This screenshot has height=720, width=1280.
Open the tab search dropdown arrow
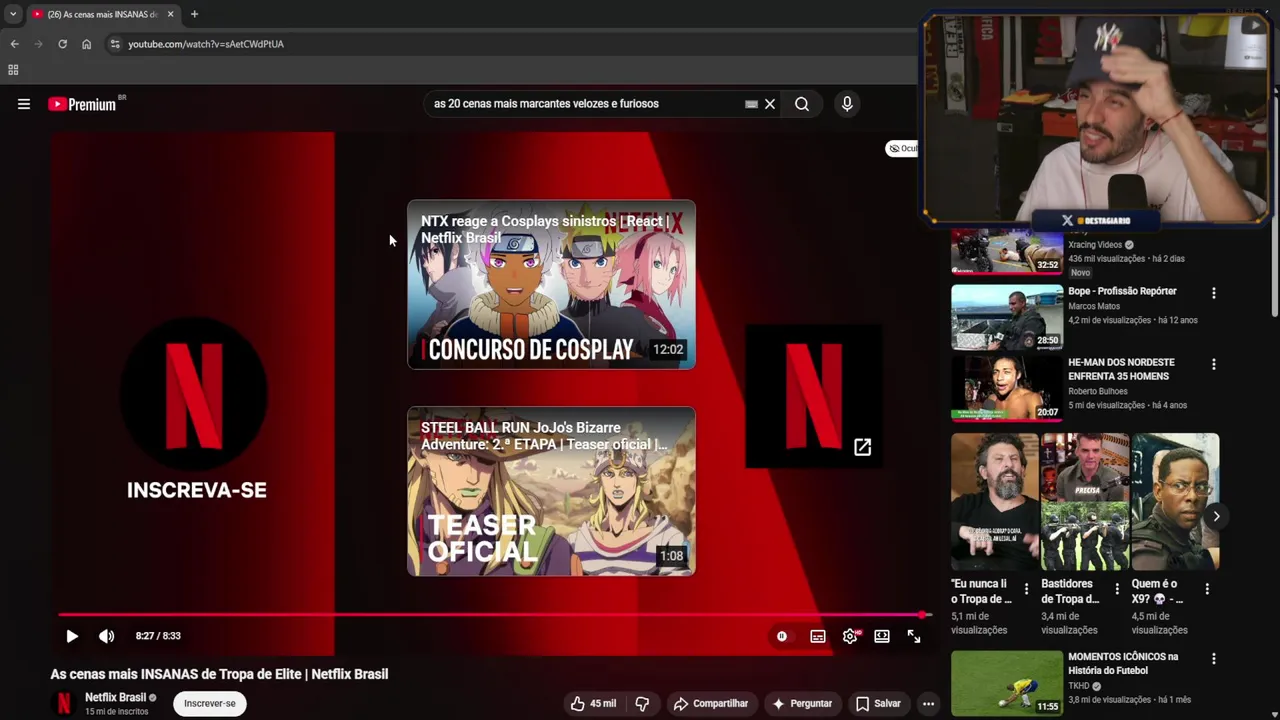click(x=12, y=14)
